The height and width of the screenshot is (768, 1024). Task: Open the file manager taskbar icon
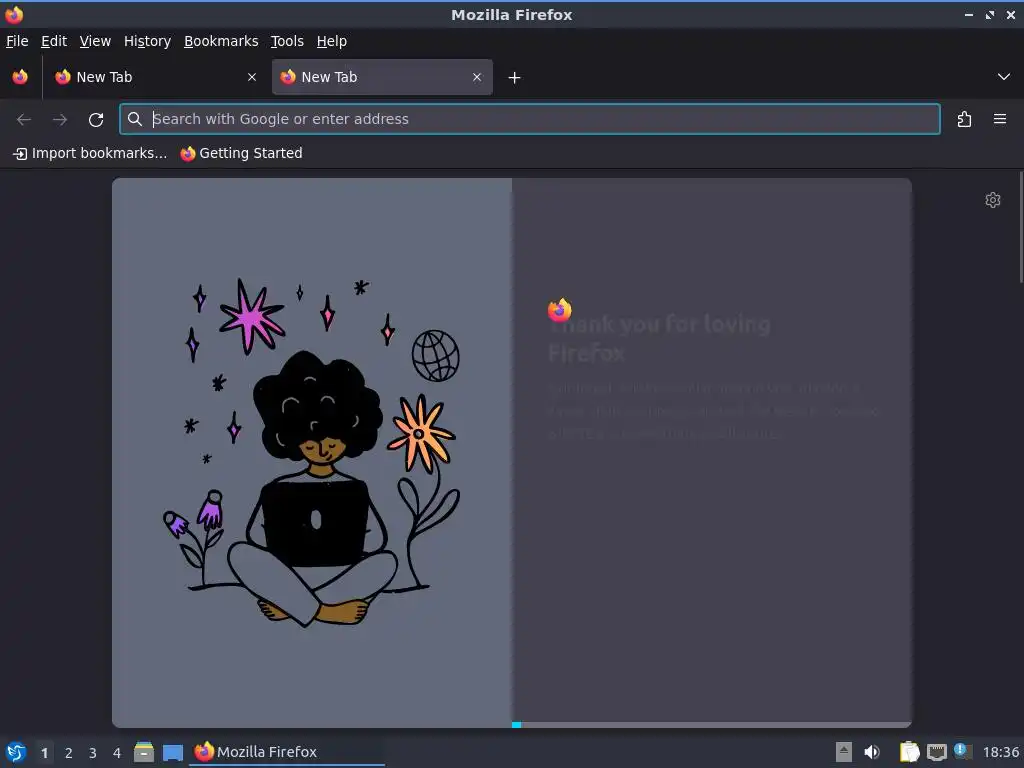[x=144, y=752]
